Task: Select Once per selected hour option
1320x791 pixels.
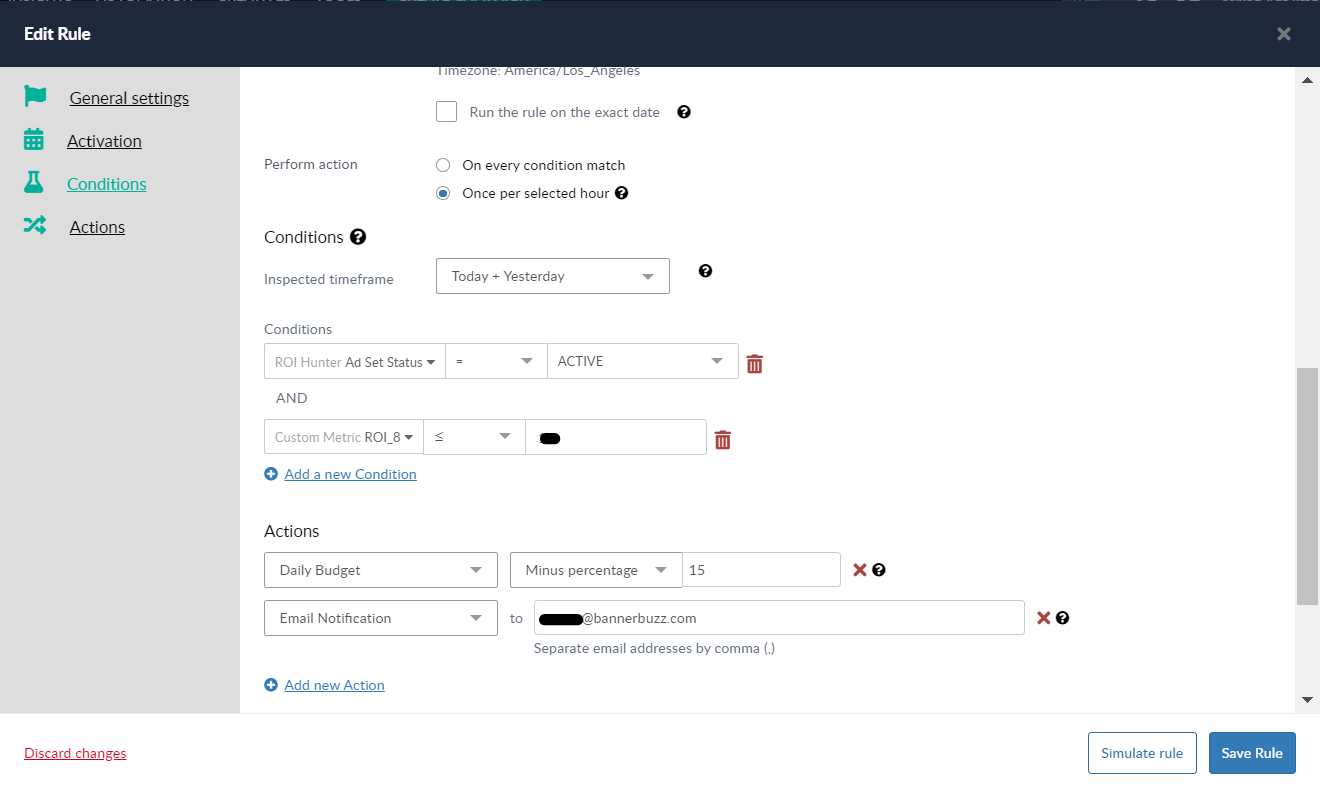Action: point(443,193)
